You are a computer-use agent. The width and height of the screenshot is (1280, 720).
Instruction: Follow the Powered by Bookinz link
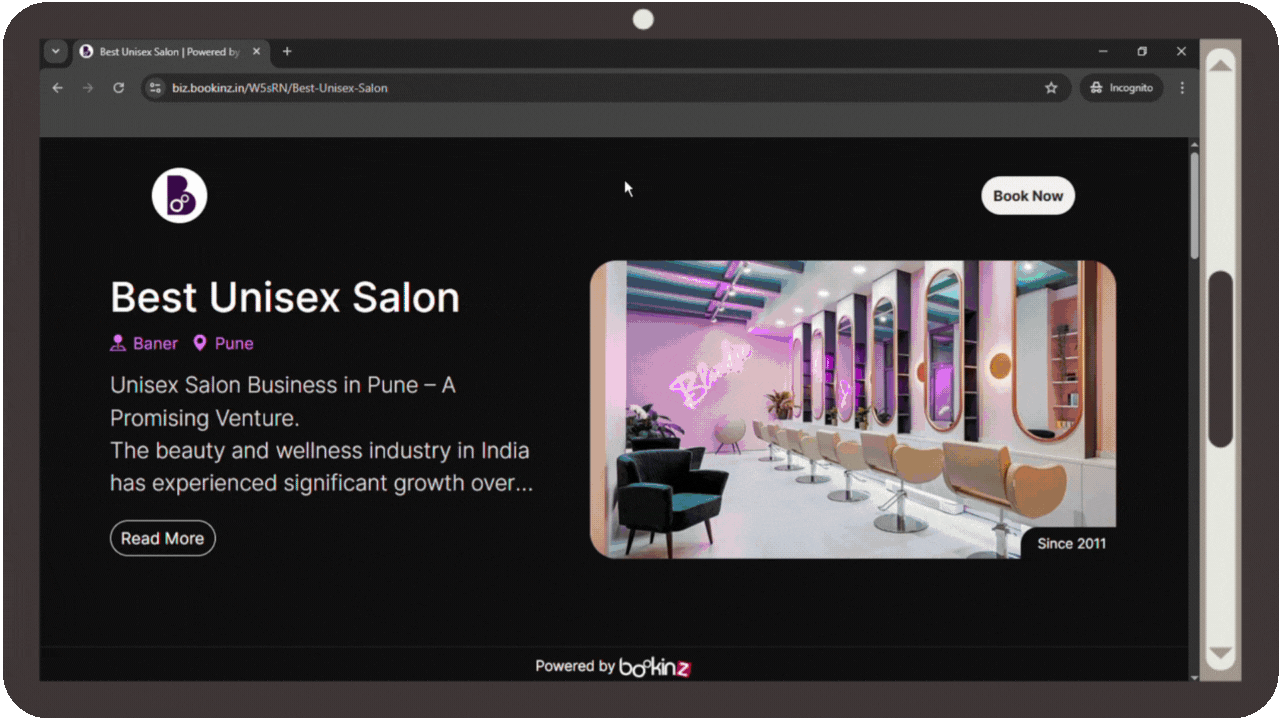pos(614,666)
